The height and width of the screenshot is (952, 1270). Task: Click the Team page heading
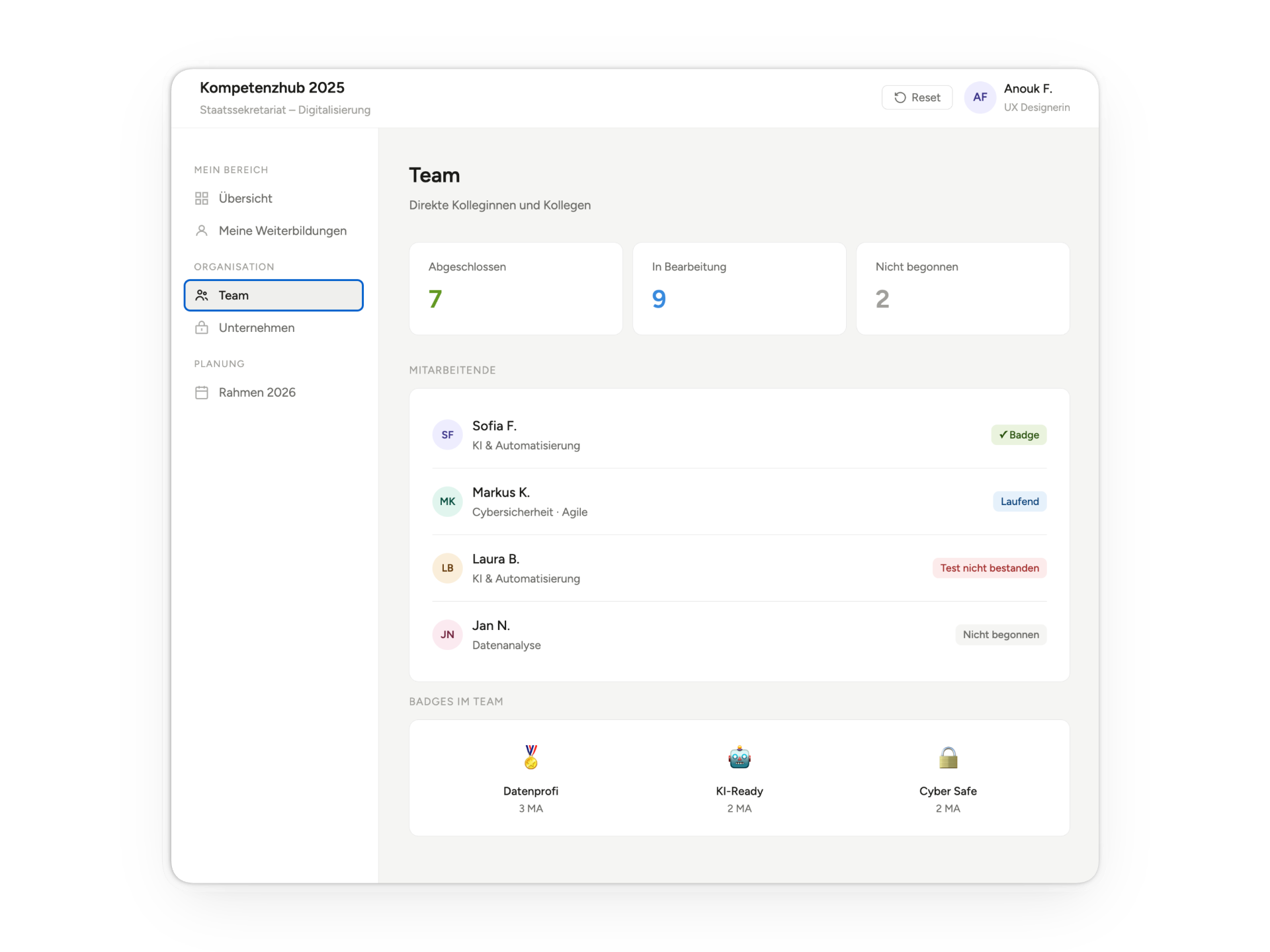click(435, 175)
